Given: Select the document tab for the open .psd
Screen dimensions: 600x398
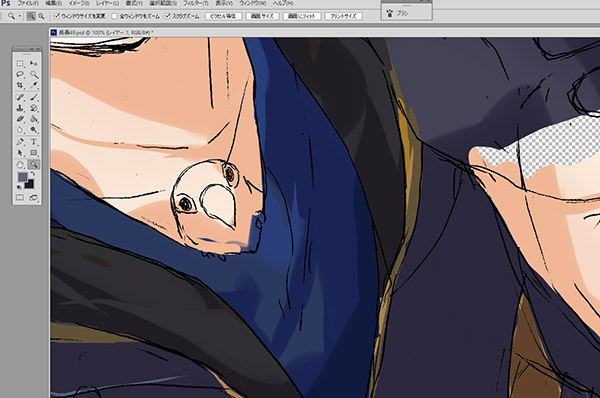Looking at the screenshot, I should [102, 33].
